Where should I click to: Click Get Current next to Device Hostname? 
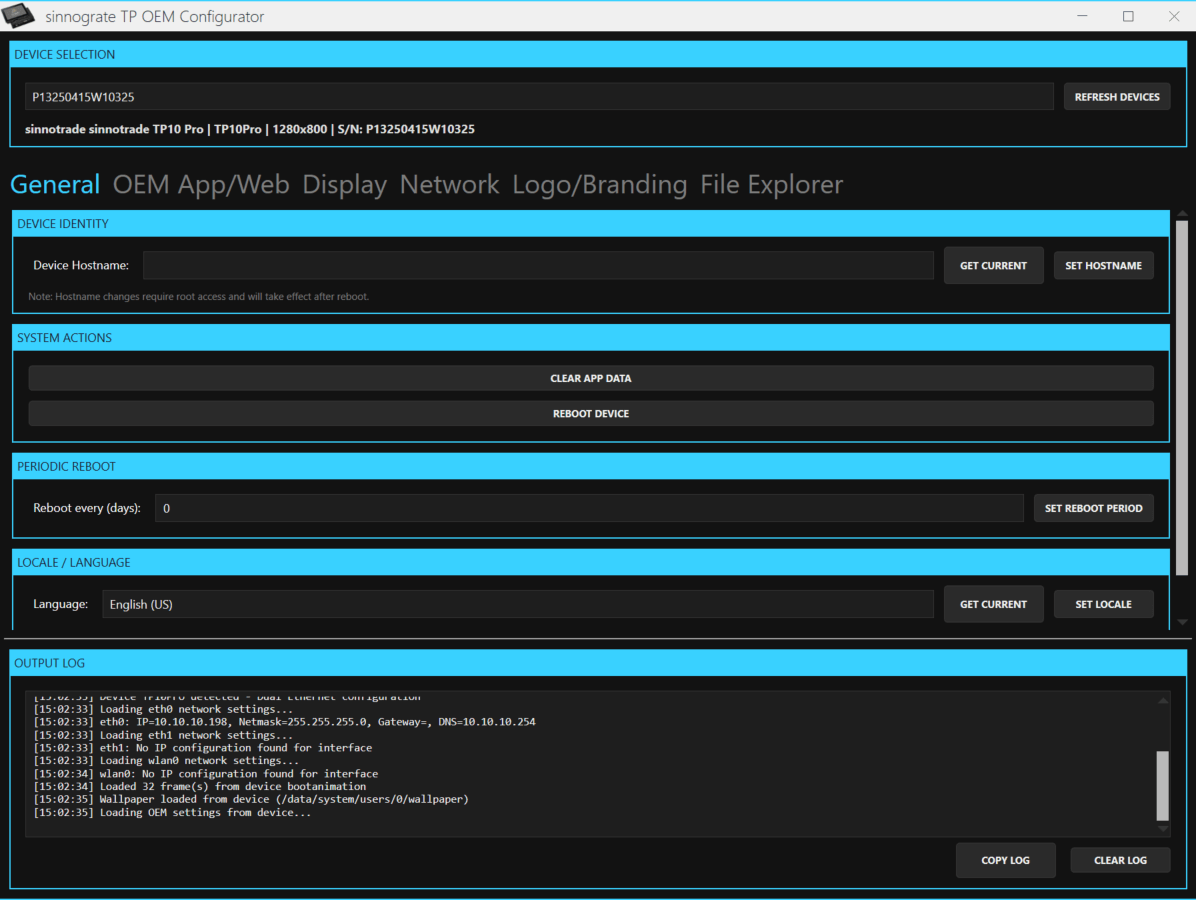993,265
